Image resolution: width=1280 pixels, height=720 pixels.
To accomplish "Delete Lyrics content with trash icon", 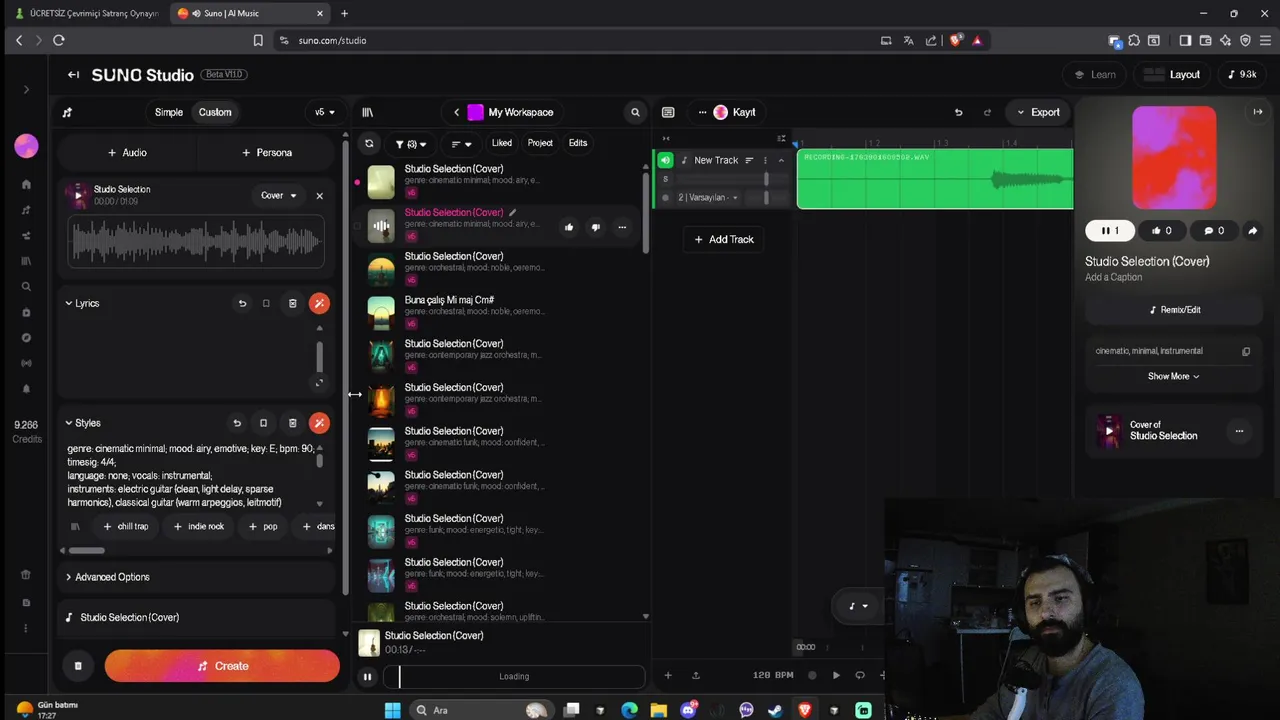I will pyautogui.click(x=292, y=303).
